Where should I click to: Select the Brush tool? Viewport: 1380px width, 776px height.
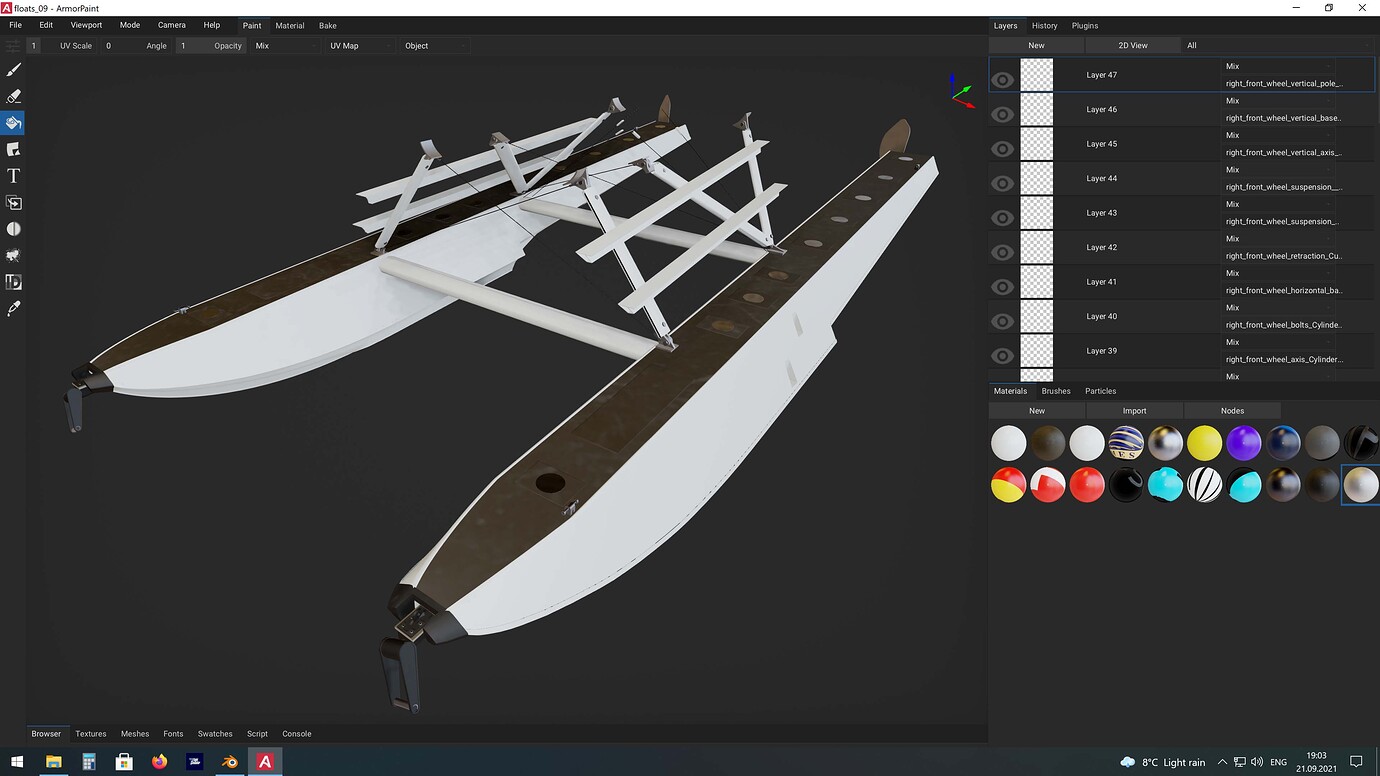tap(13, 70)
